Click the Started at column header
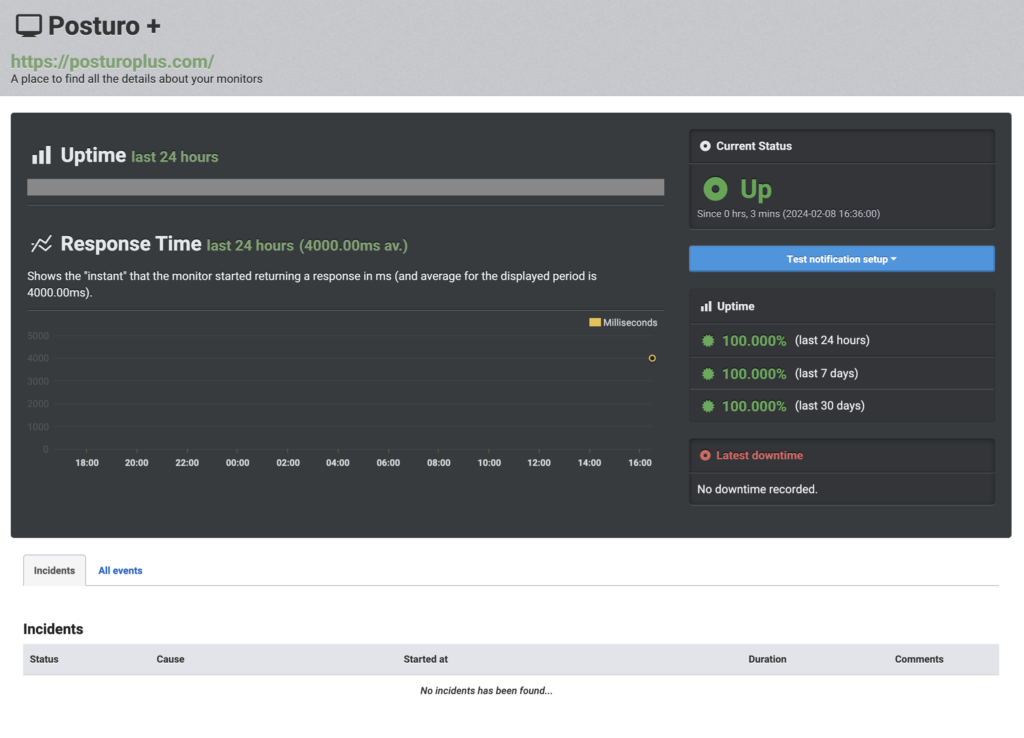This screenshot has width=1024, height=738. click(x=425, y=659)
